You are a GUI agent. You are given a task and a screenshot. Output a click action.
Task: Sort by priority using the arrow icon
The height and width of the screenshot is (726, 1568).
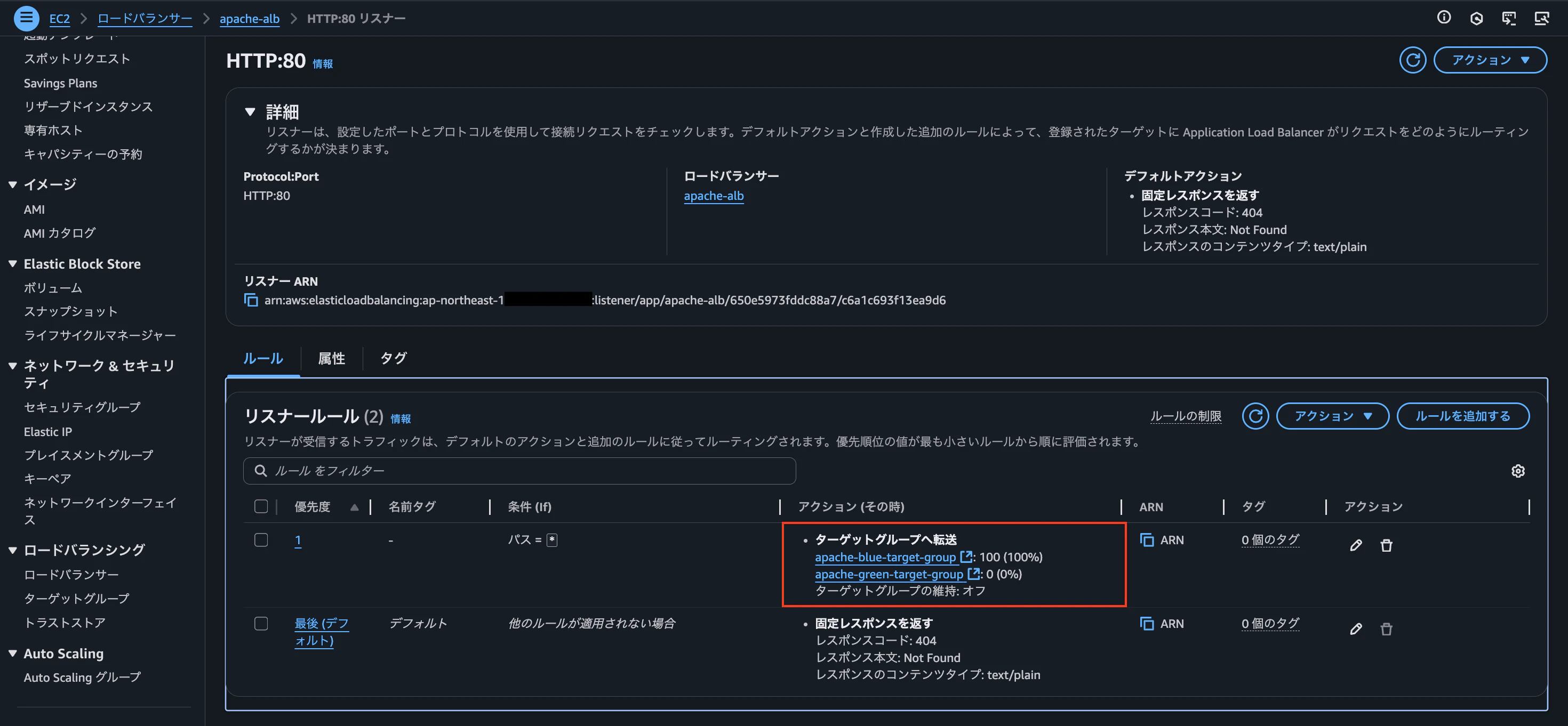[354, 507]
